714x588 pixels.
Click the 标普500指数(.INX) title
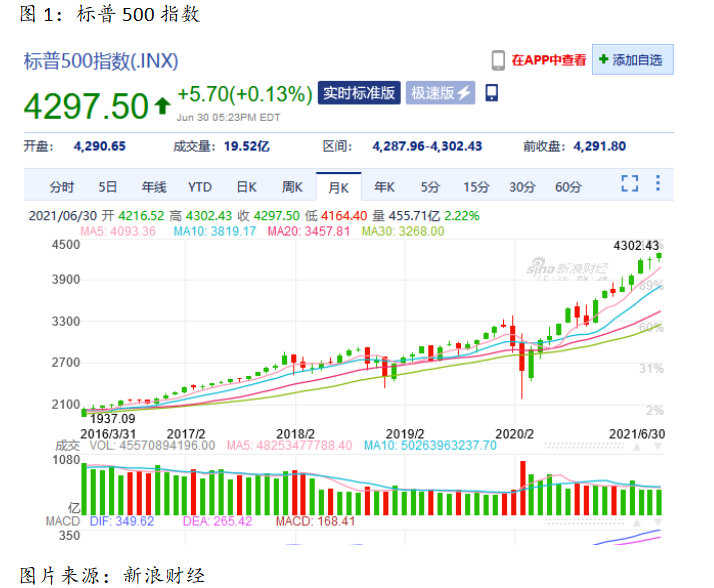click(x=101, y=61)
